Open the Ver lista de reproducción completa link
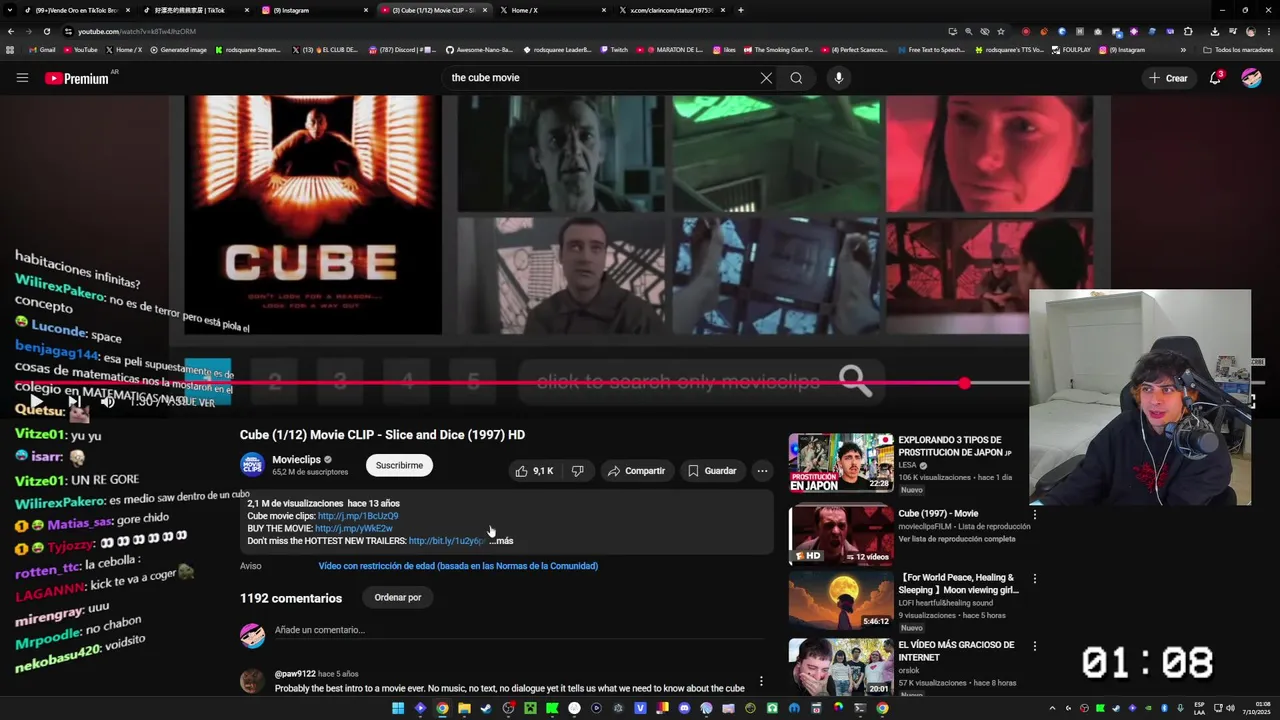1280x720 pixels. tap(956, 539)
